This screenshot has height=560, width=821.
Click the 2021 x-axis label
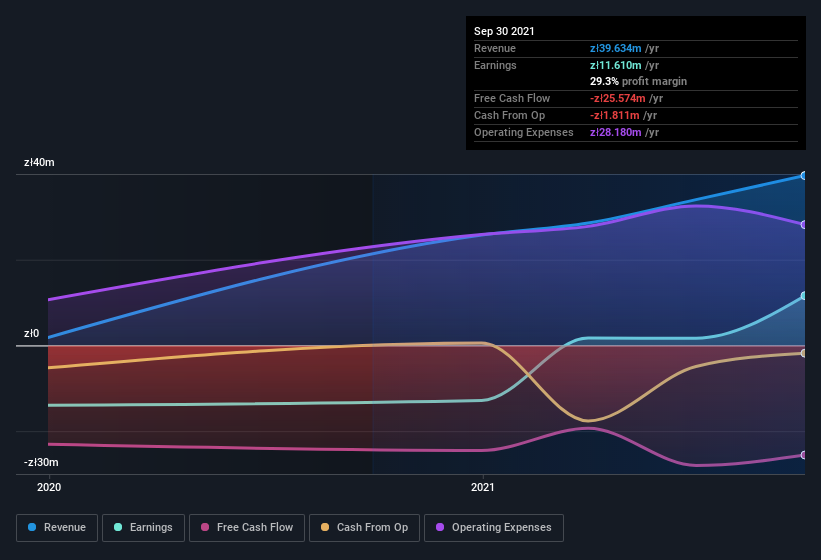click(x=482, y=487)
